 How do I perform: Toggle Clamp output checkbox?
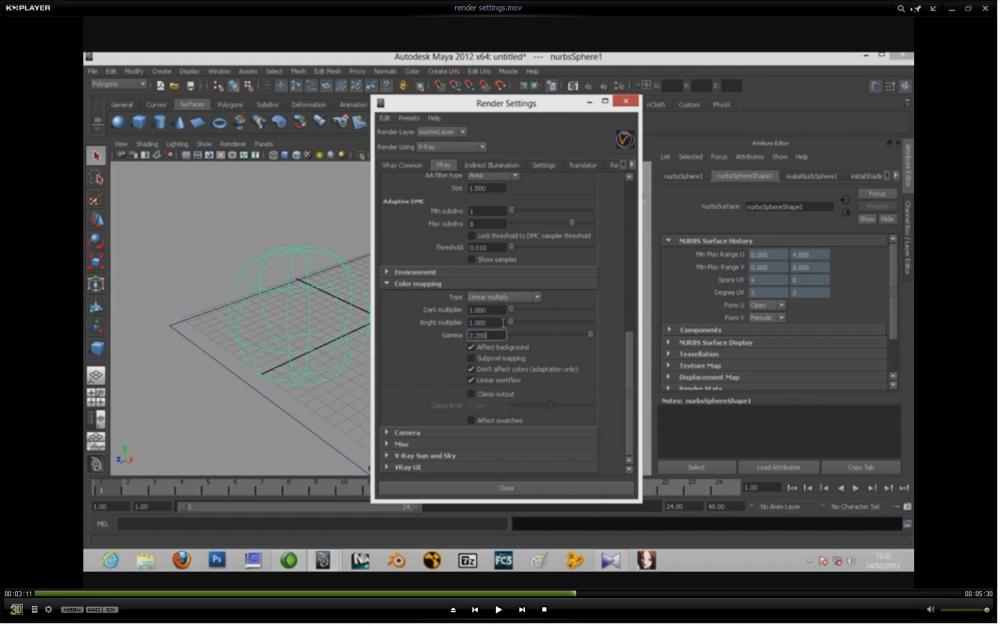(x=471, y=394)
